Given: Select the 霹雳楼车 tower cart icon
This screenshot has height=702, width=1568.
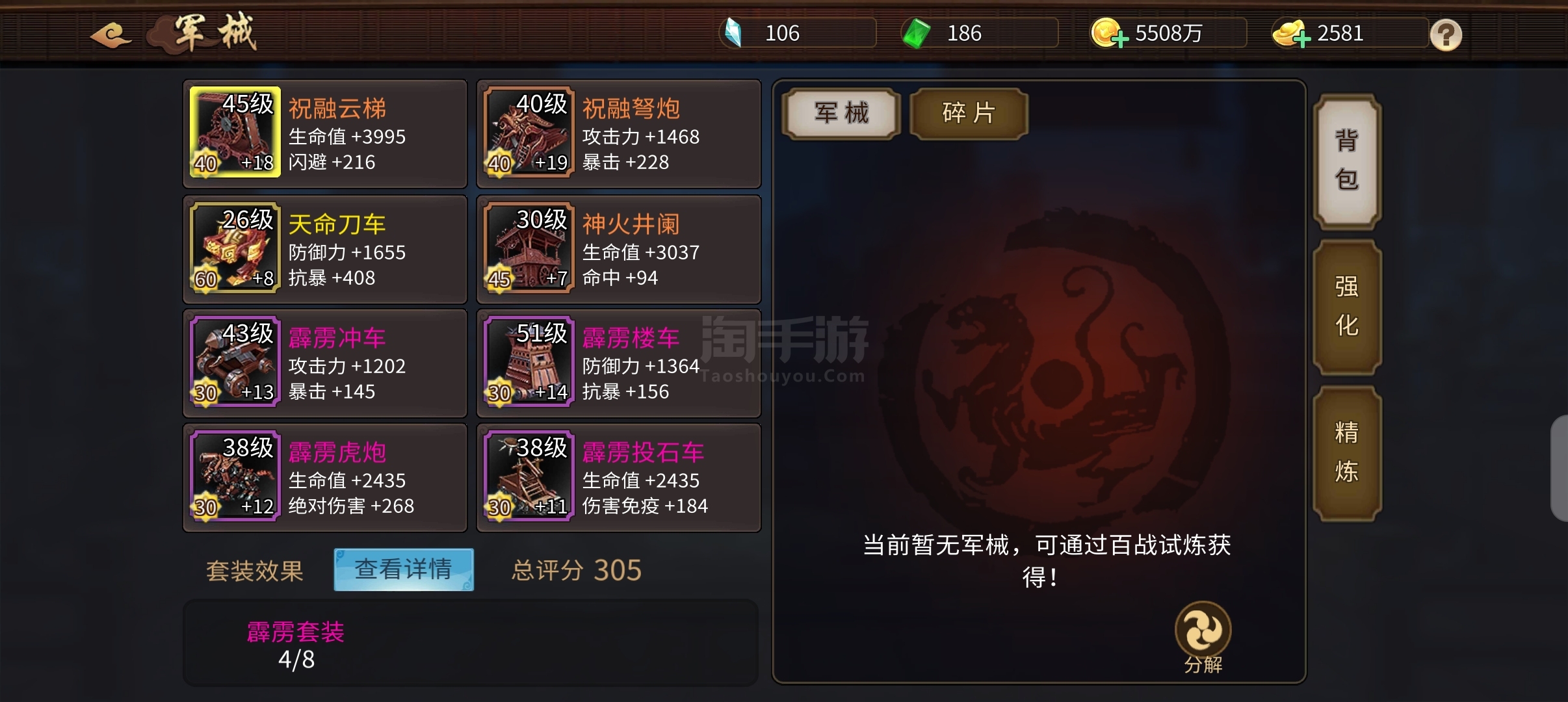Looking at the screenshot, I should click(529, 361).
